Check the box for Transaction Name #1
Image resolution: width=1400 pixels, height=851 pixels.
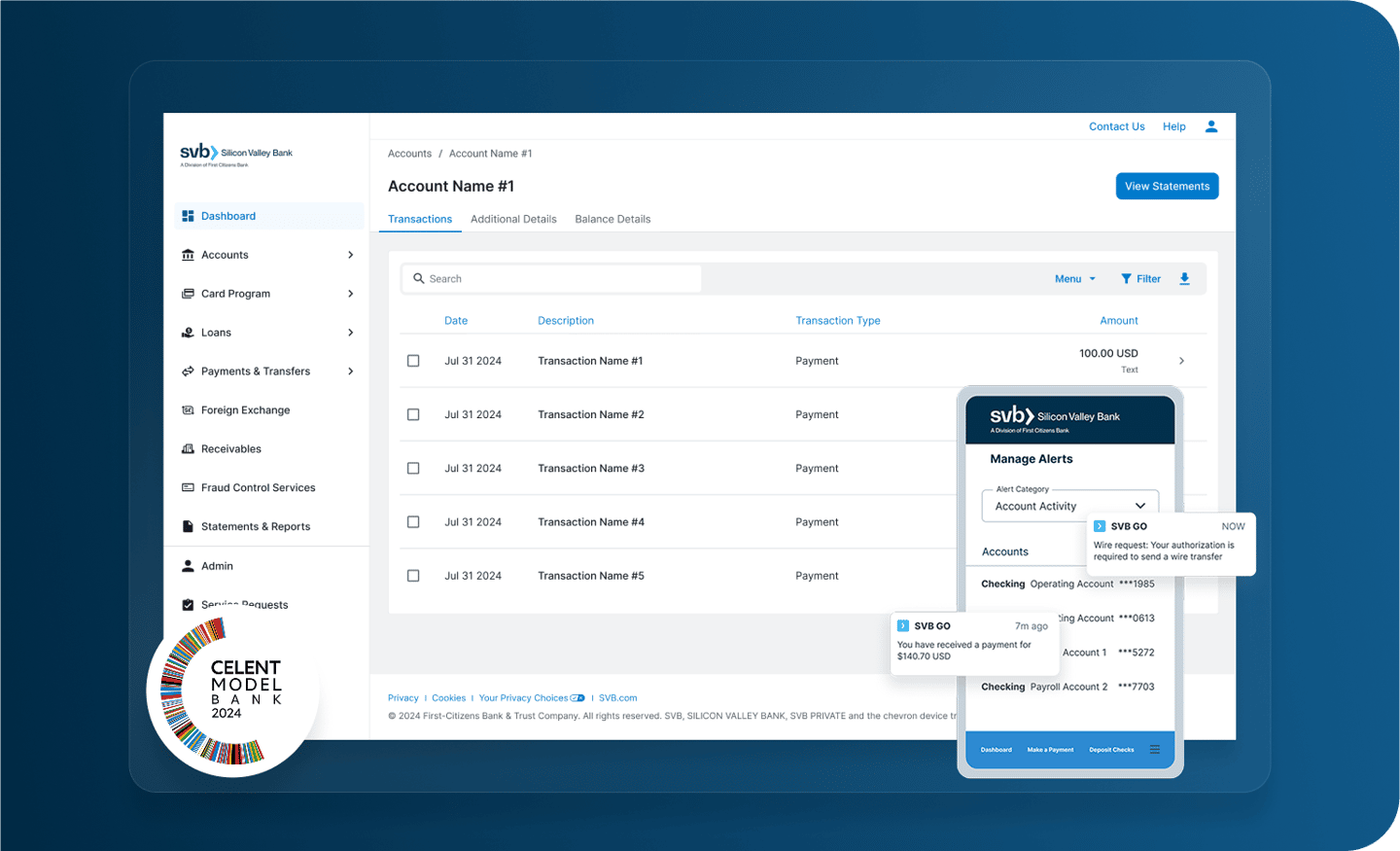tap(413, 361)
